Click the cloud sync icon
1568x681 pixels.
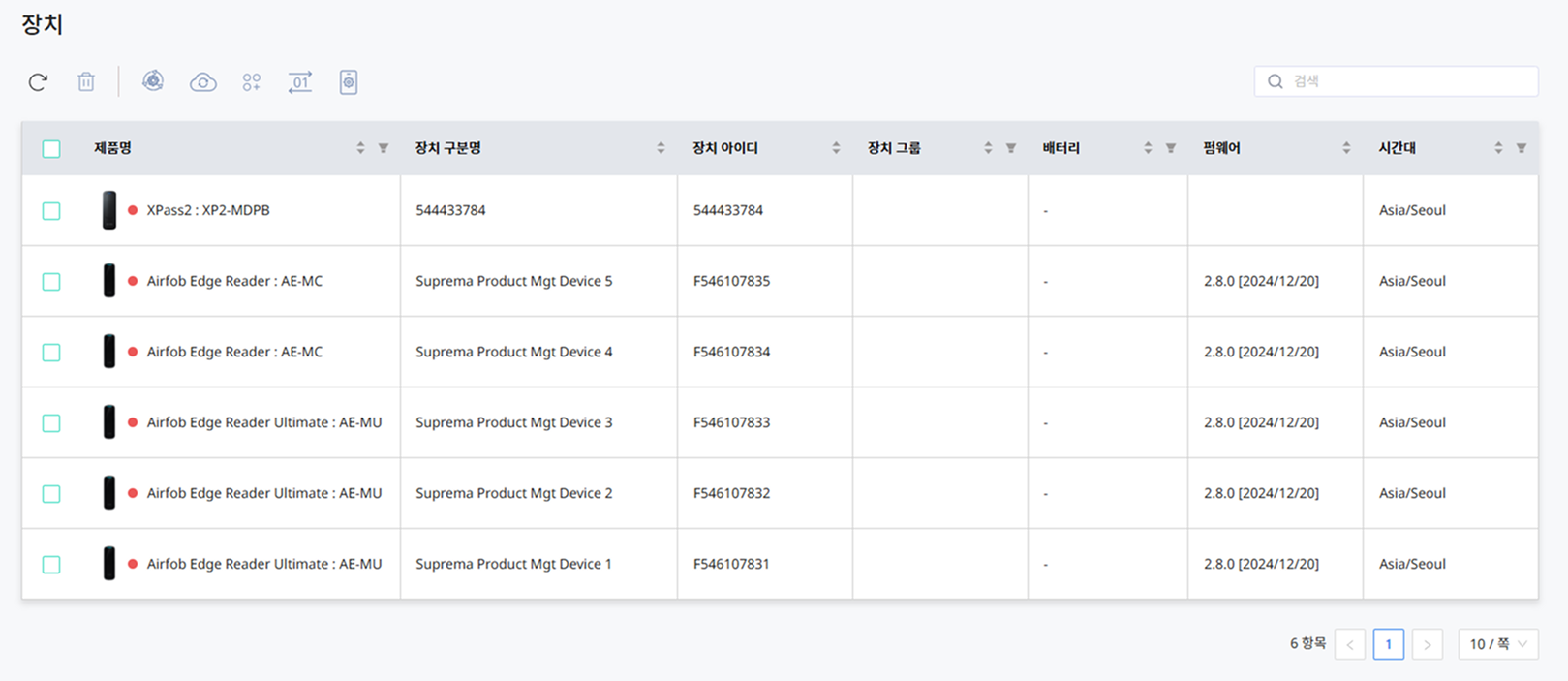(202, 82)
